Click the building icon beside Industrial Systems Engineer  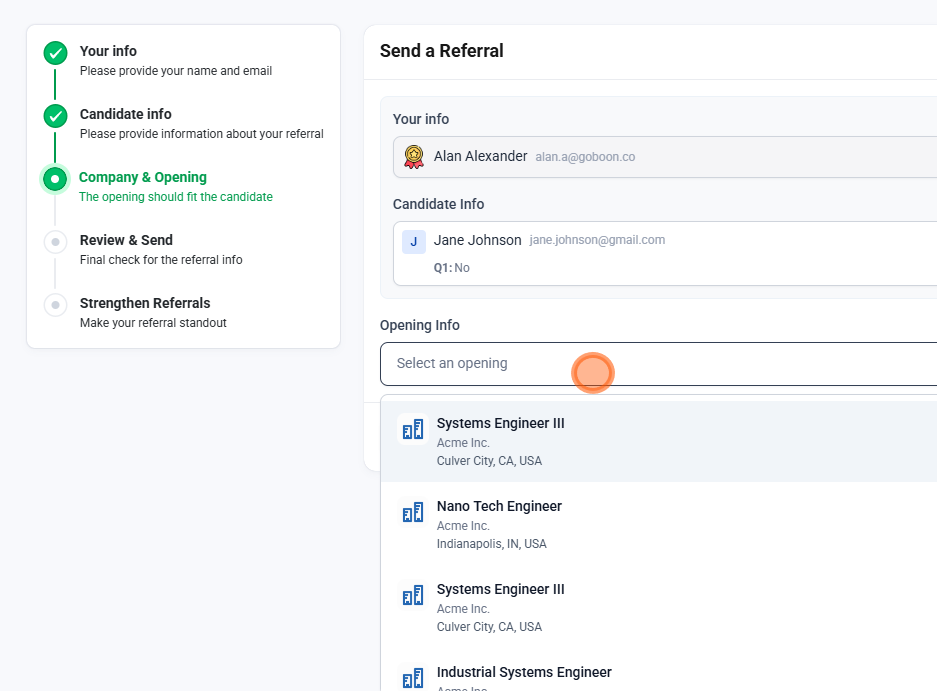pyautogui.click(x=413, y=678)
